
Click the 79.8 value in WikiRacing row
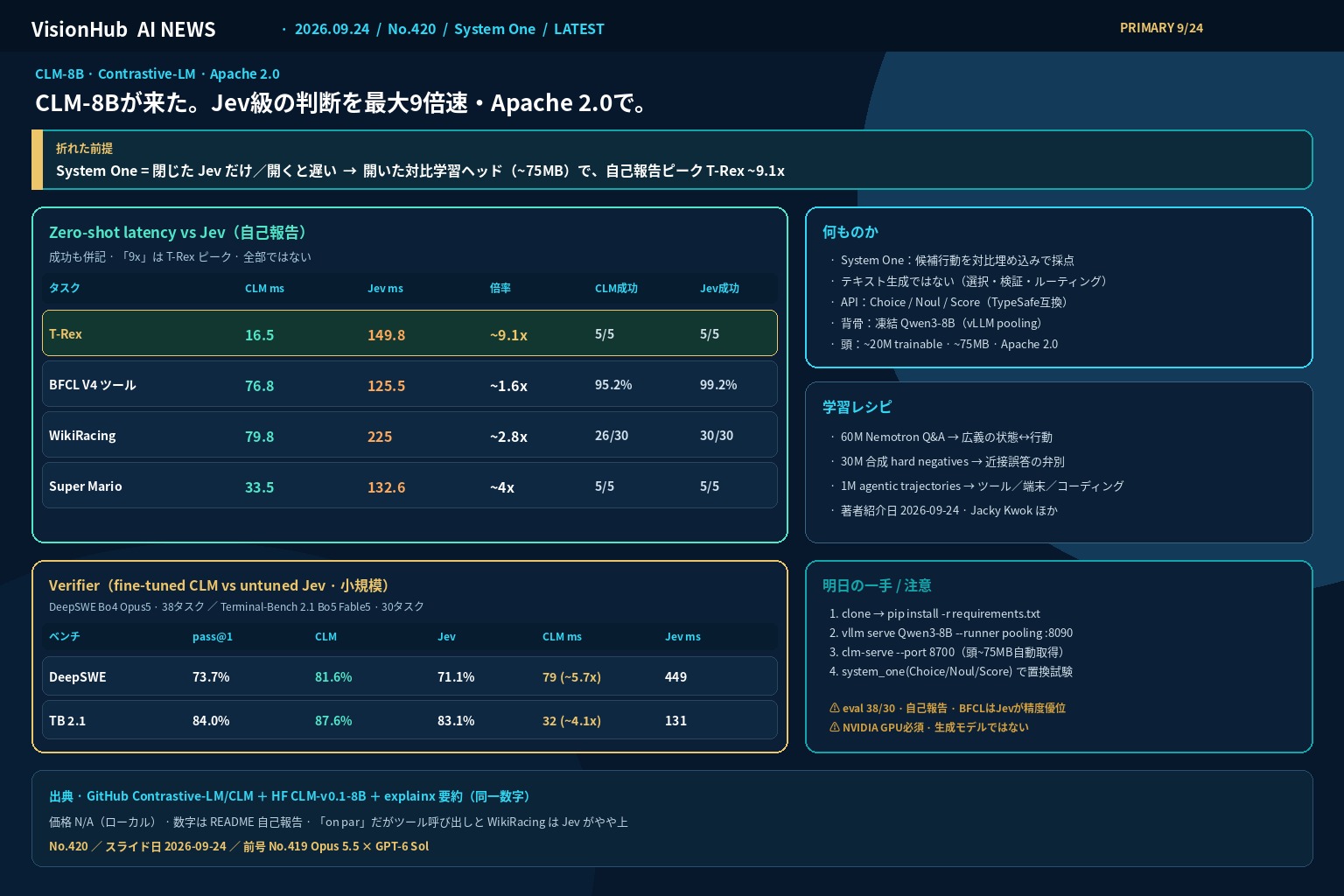click(260, 437)
